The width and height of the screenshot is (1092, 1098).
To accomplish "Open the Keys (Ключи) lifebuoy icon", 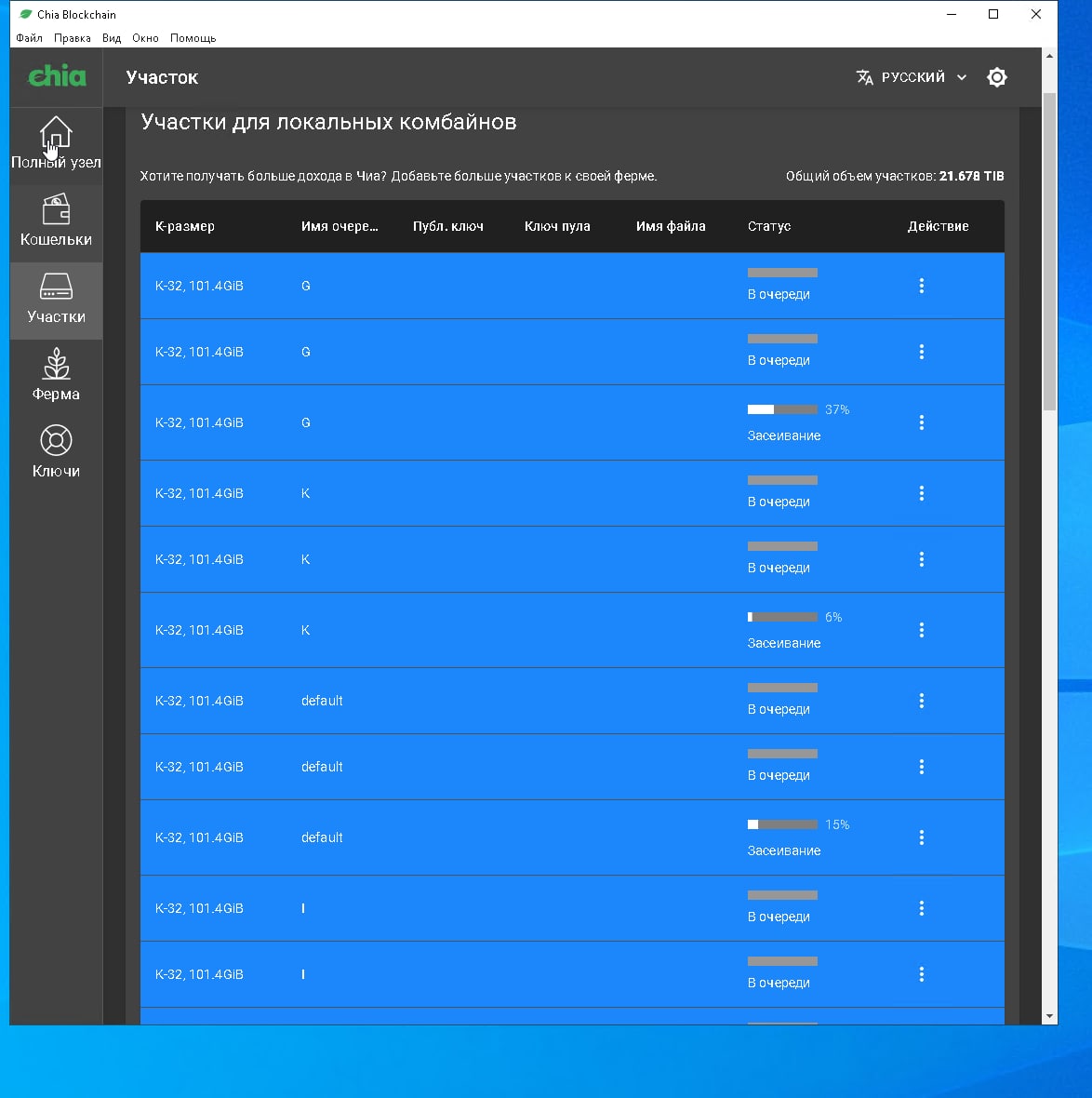I will 55,441.
